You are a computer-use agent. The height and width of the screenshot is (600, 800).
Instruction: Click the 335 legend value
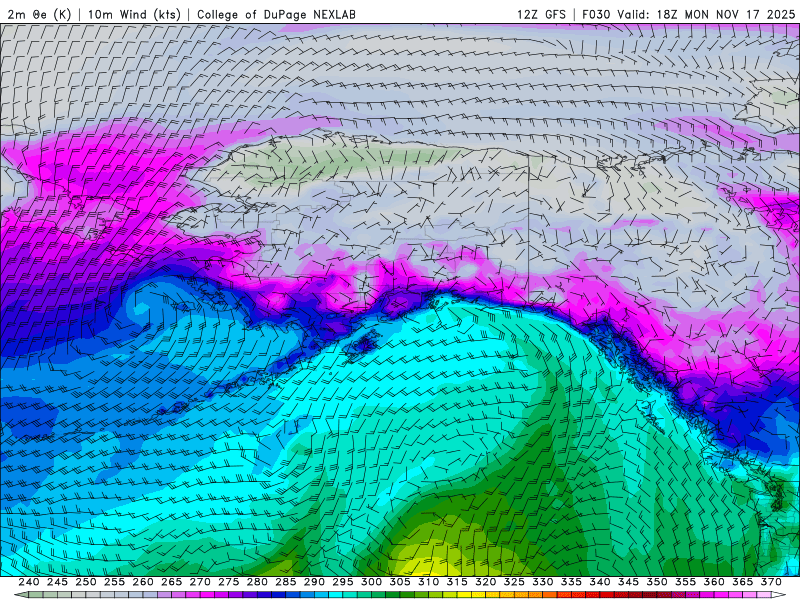pos(571,582)
